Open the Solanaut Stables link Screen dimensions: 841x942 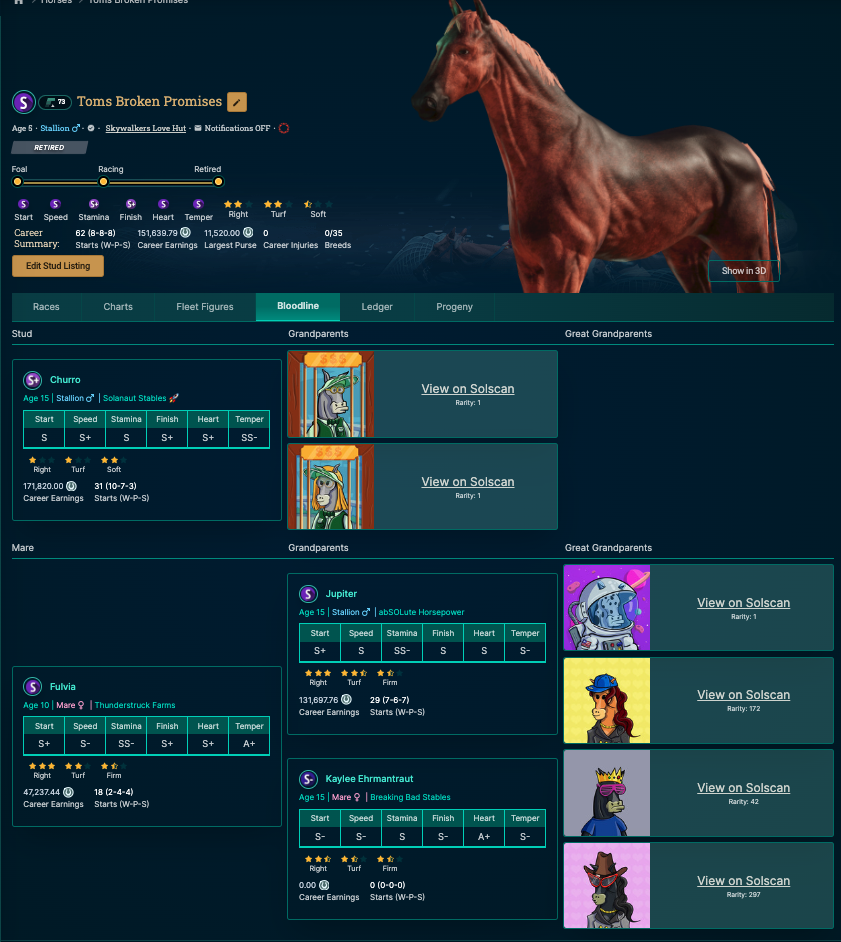[135, 398]
